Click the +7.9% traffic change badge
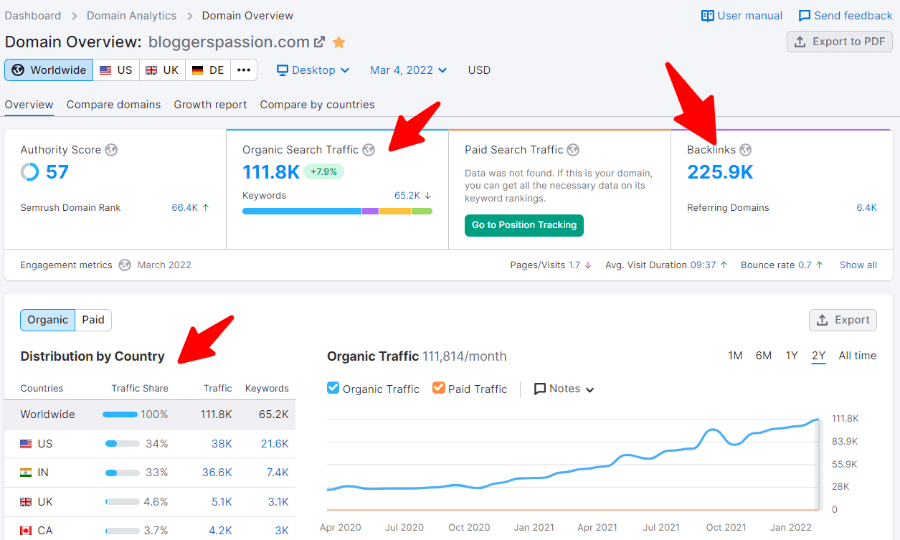This screenshot has width=900, height=540. [324, 172]
